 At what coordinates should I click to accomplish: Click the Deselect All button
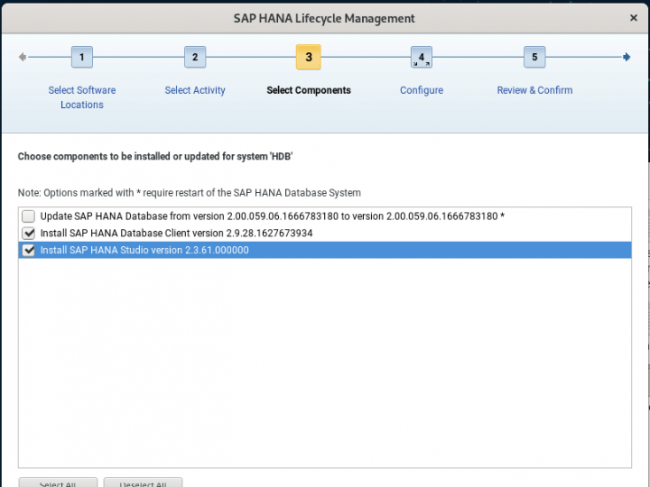143,483
